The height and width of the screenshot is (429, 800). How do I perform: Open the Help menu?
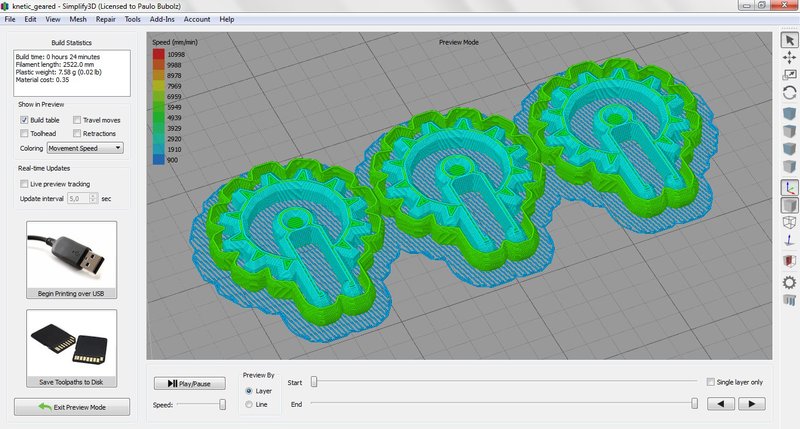click(x=227, y=19)
